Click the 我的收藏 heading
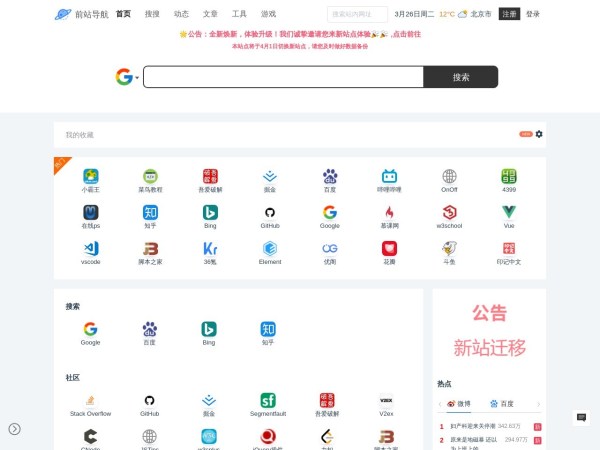This screenshot has width=600, height=450. [x=80, y=135]
